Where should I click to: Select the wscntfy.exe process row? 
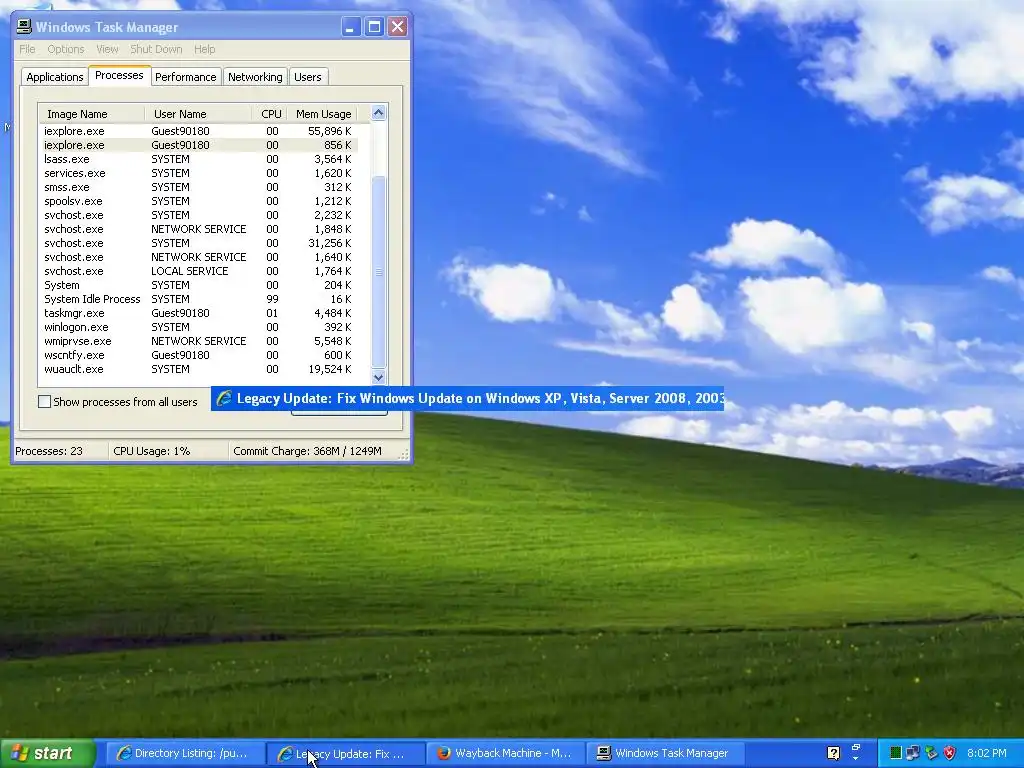click(198, 355)
